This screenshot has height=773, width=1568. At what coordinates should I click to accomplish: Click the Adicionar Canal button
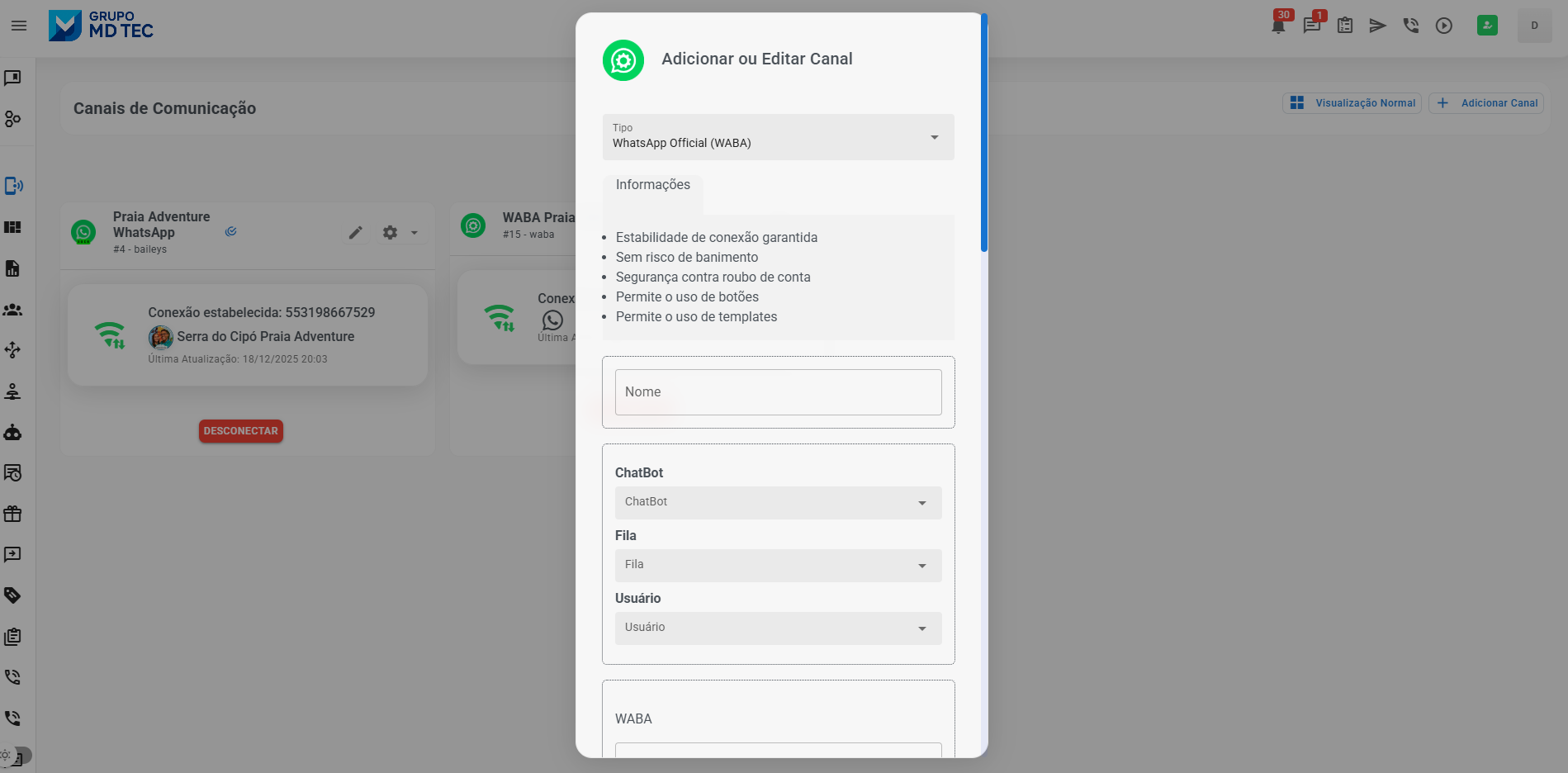1486,103
